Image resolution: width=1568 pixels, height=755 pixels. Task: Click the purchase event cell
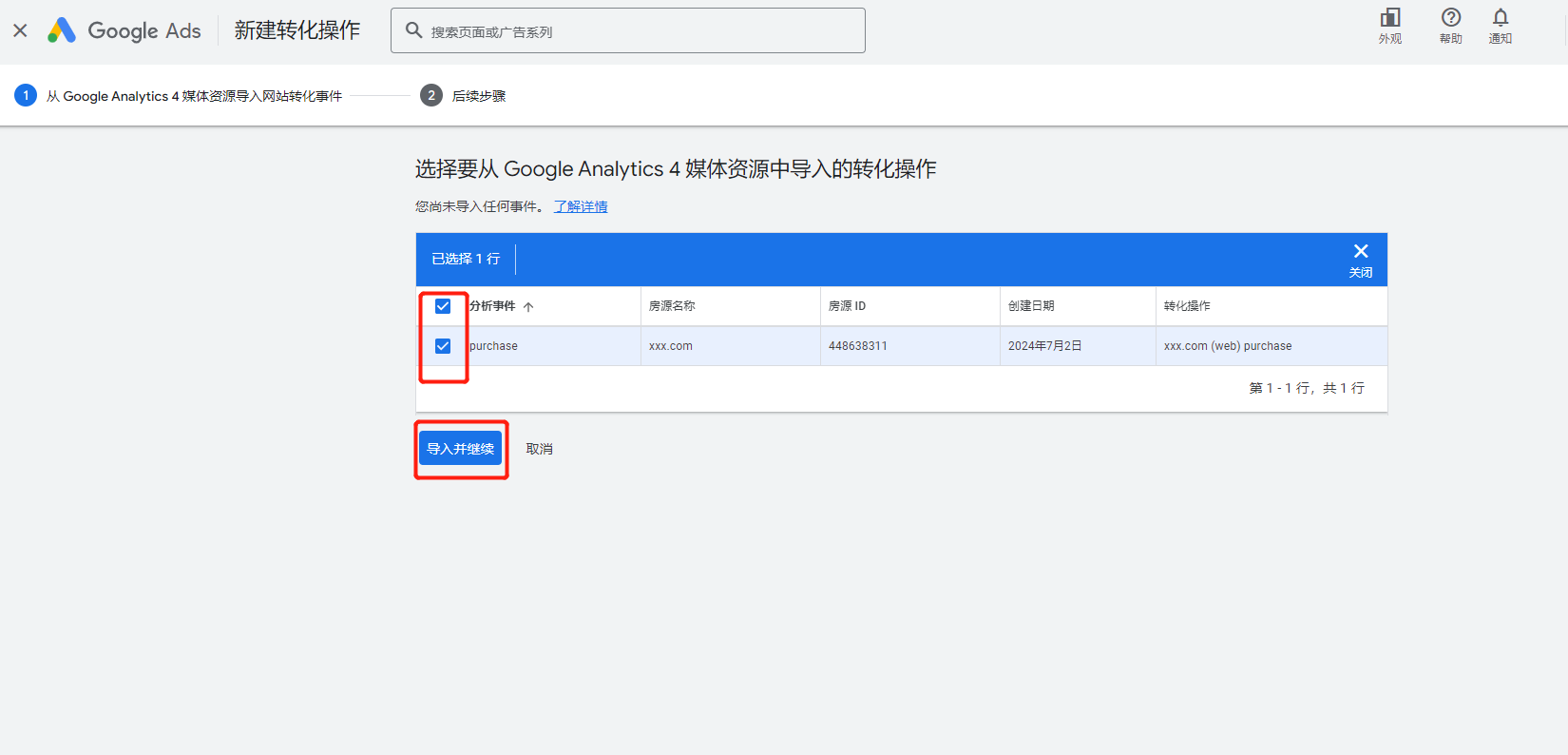[x=493, y=346]
